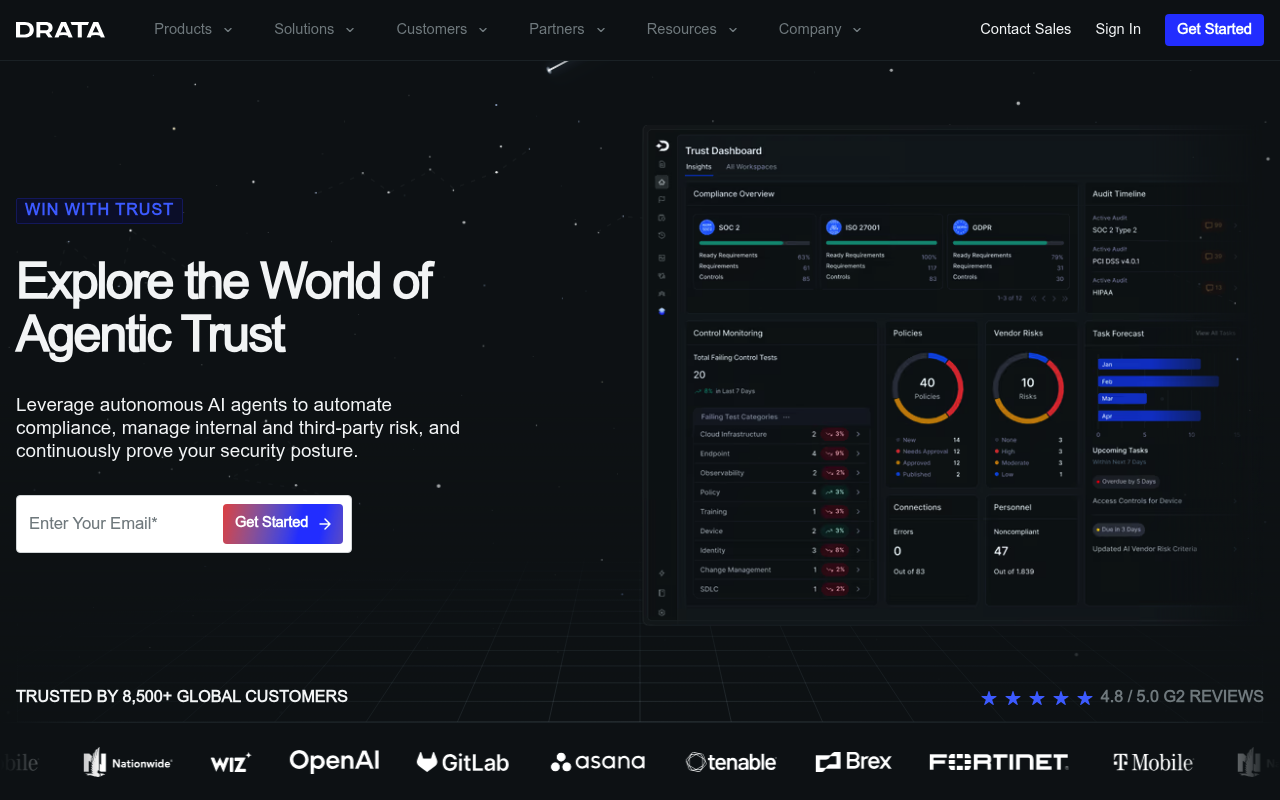1280x800 pixels.
Task: Click the blue star rating icons
Action: pos(1037,698)
